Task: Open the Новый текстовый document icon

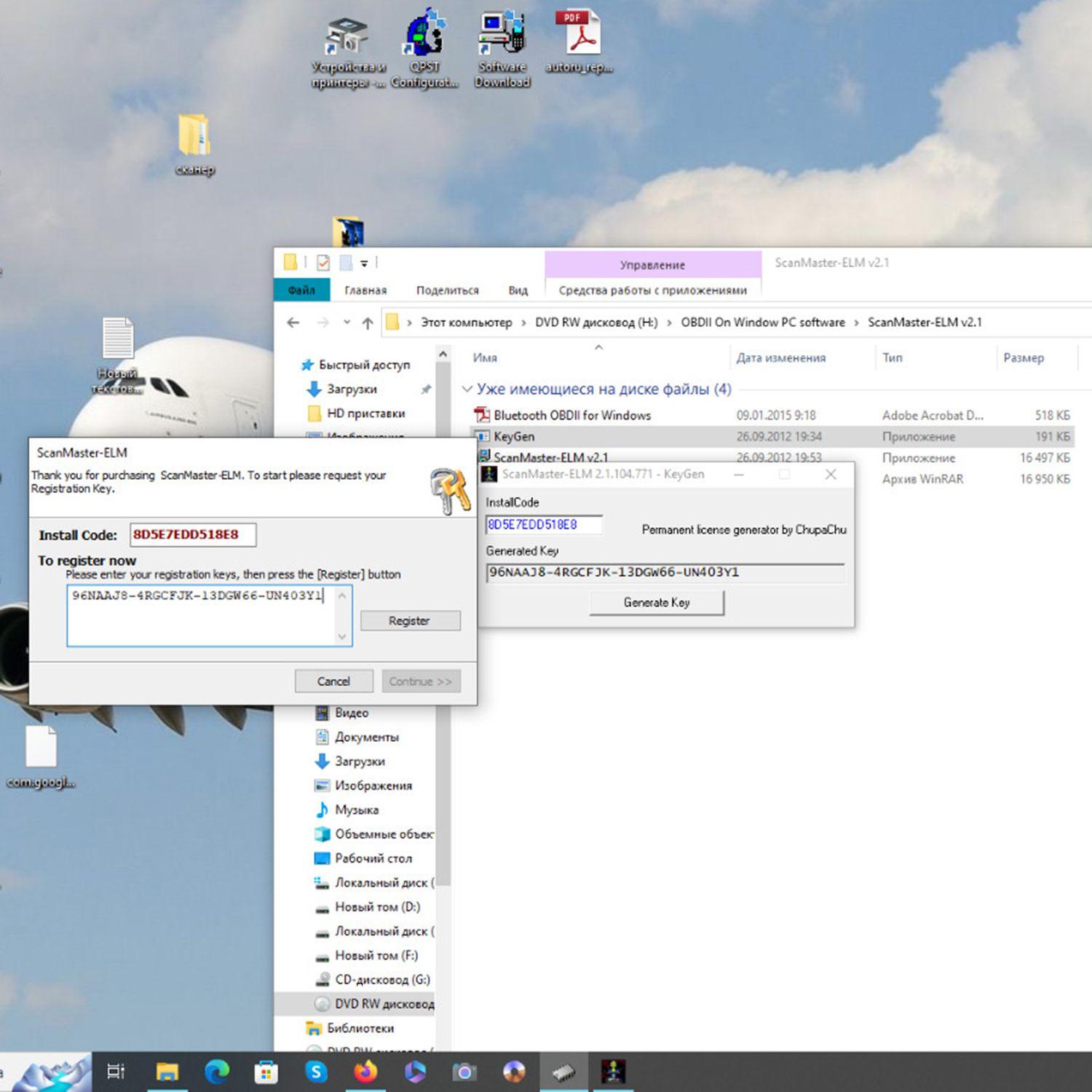Action: pos(117,355)
